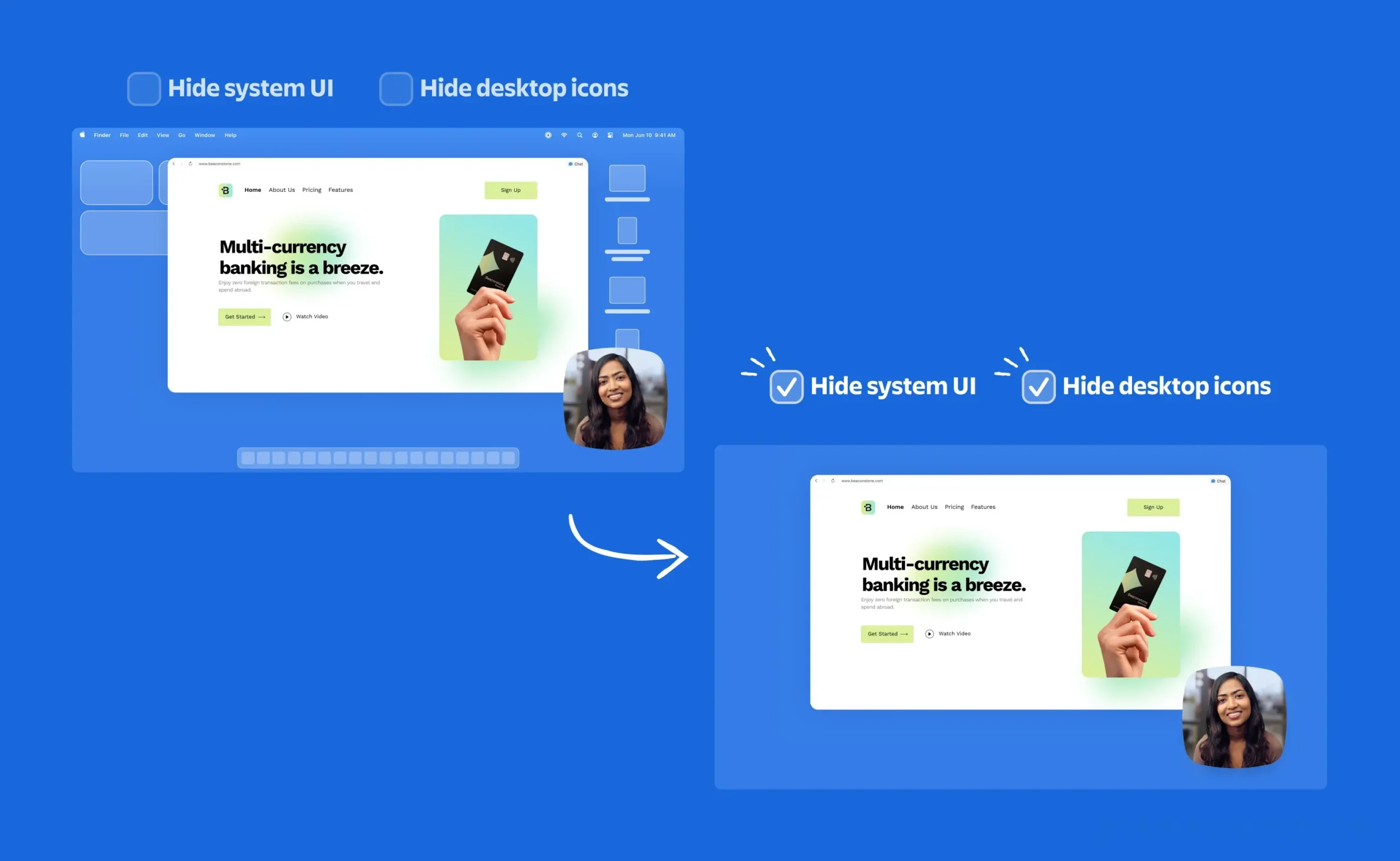Click the URL field in menu-bar mockup

[x=219, y=163]
